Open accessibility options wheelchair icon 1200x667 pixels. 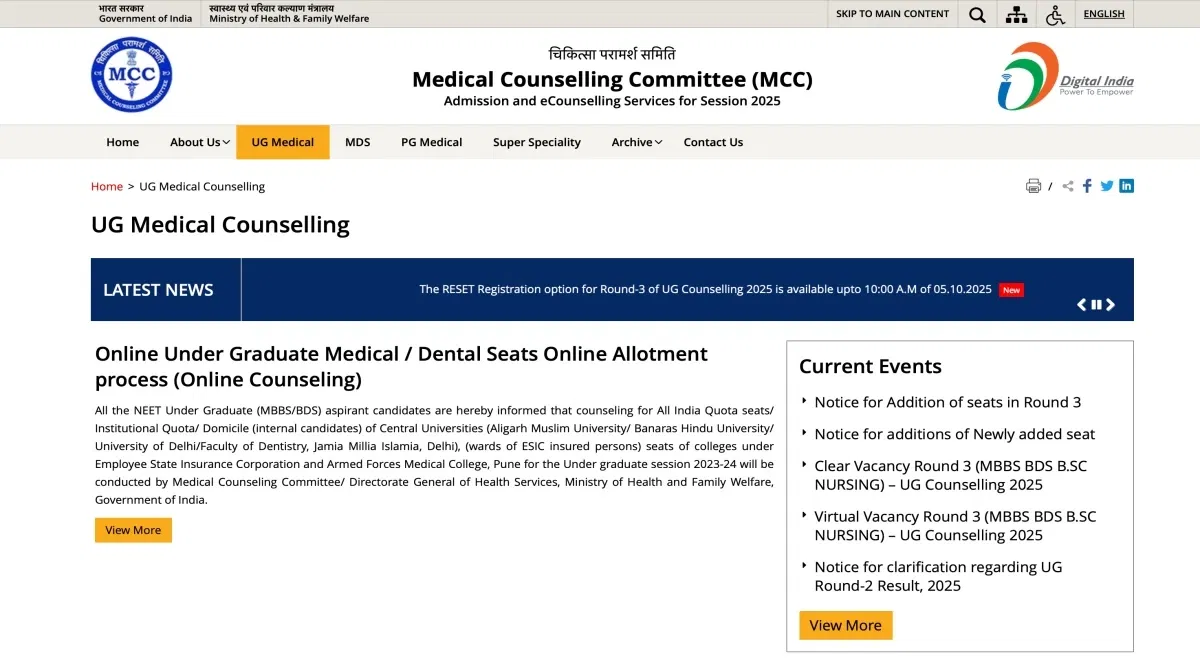pos(1055,14)
